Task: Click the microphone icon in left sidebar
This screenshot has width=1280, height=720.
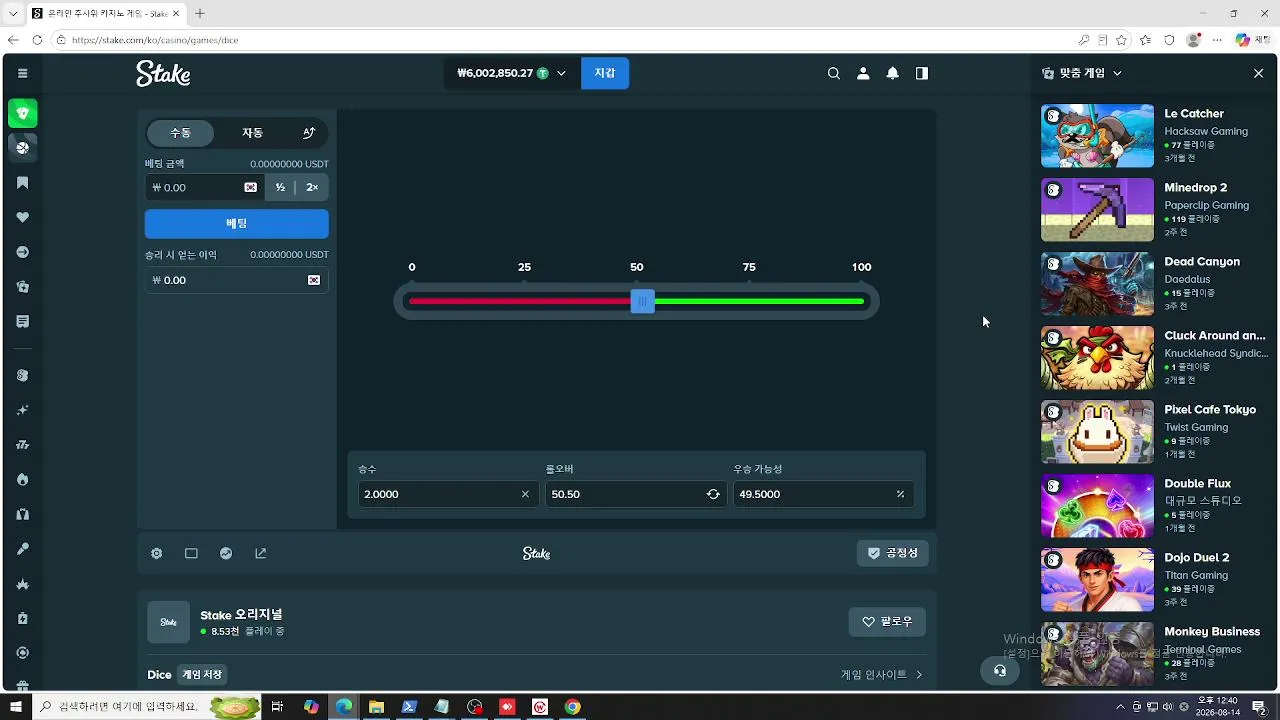Action: (22, 549)
